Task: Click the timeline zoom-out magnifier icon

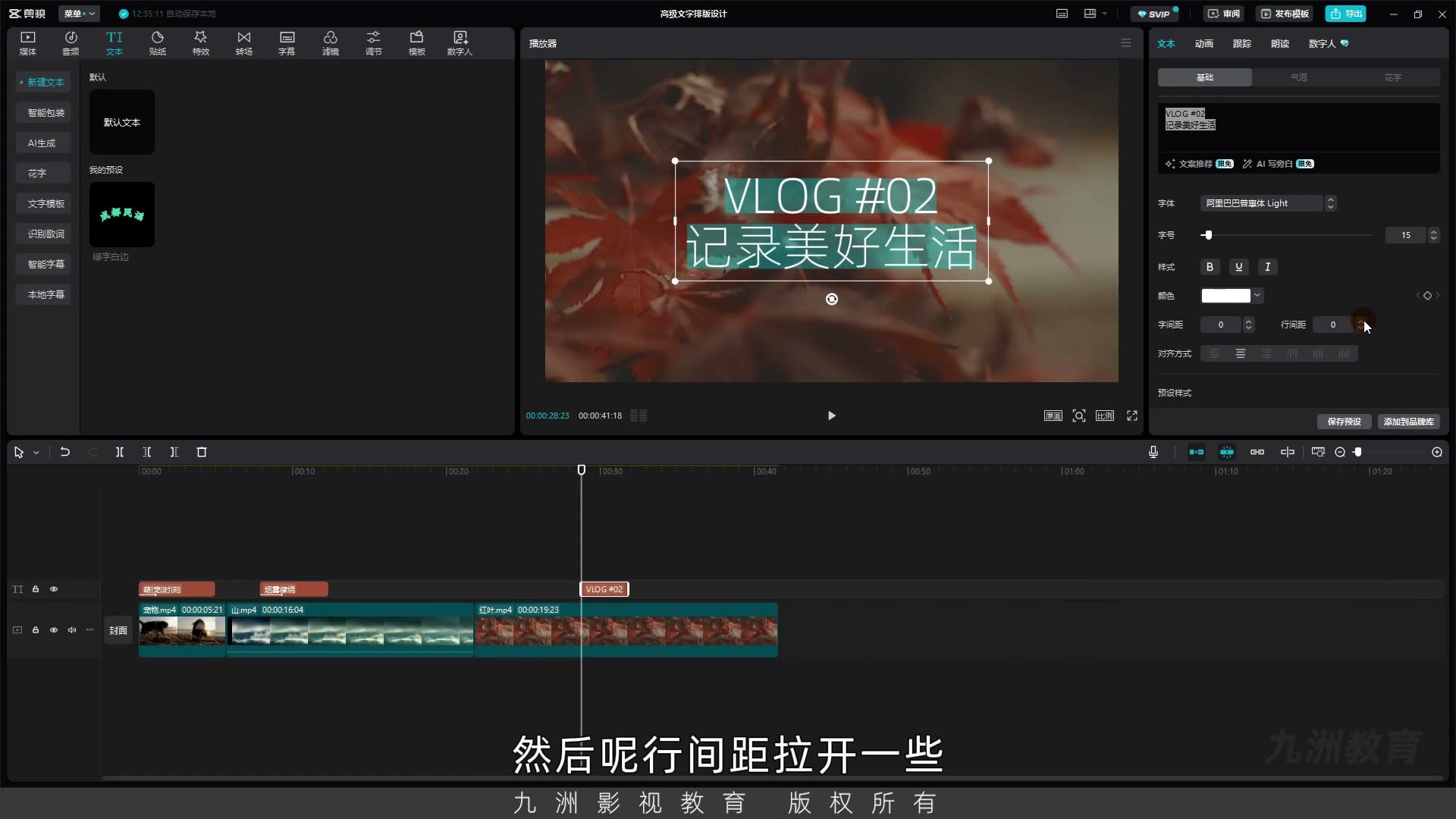Action: click(1340, 452)
